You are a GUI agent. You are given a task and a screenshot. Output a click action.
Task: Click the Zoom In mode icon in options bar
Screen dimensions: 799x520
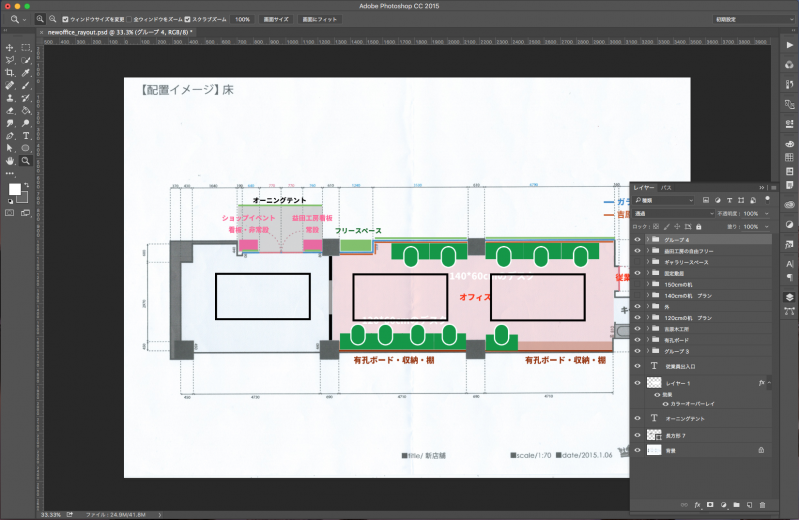coord(40,19)
